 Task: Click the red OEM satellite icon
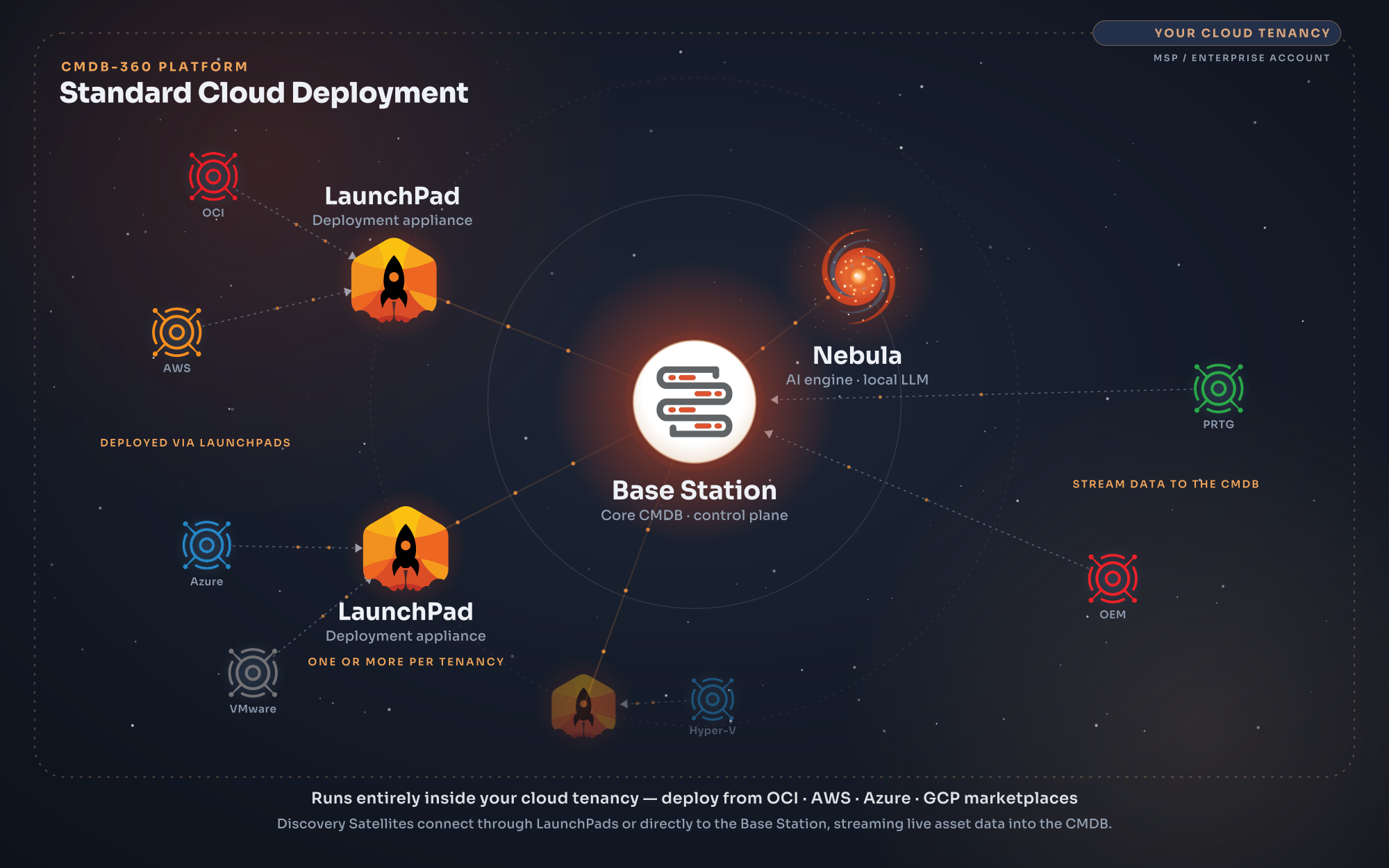(x=1113, y=578)
